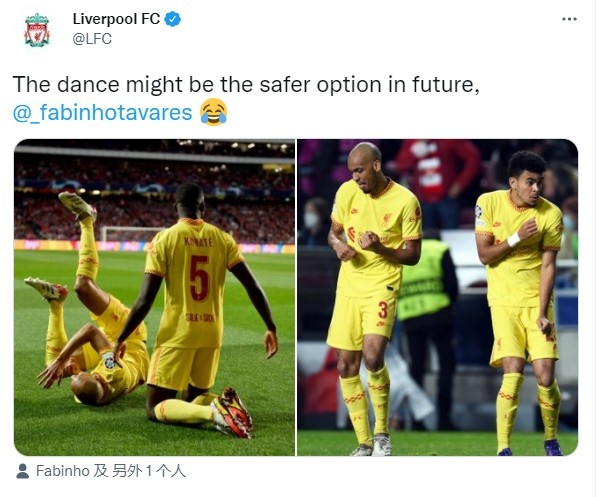Click the person icon beside tagged names
This screenshot has width=597, height=497.
pos(22,471)
